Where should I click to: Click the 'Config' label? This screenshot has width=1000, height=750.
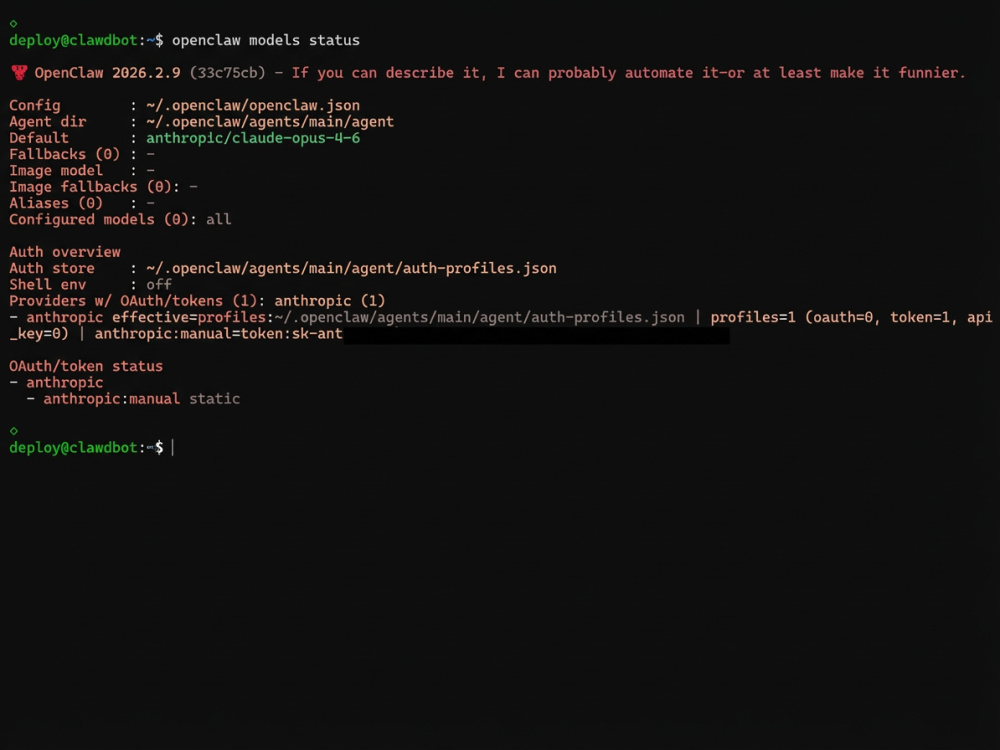(34, 106)
